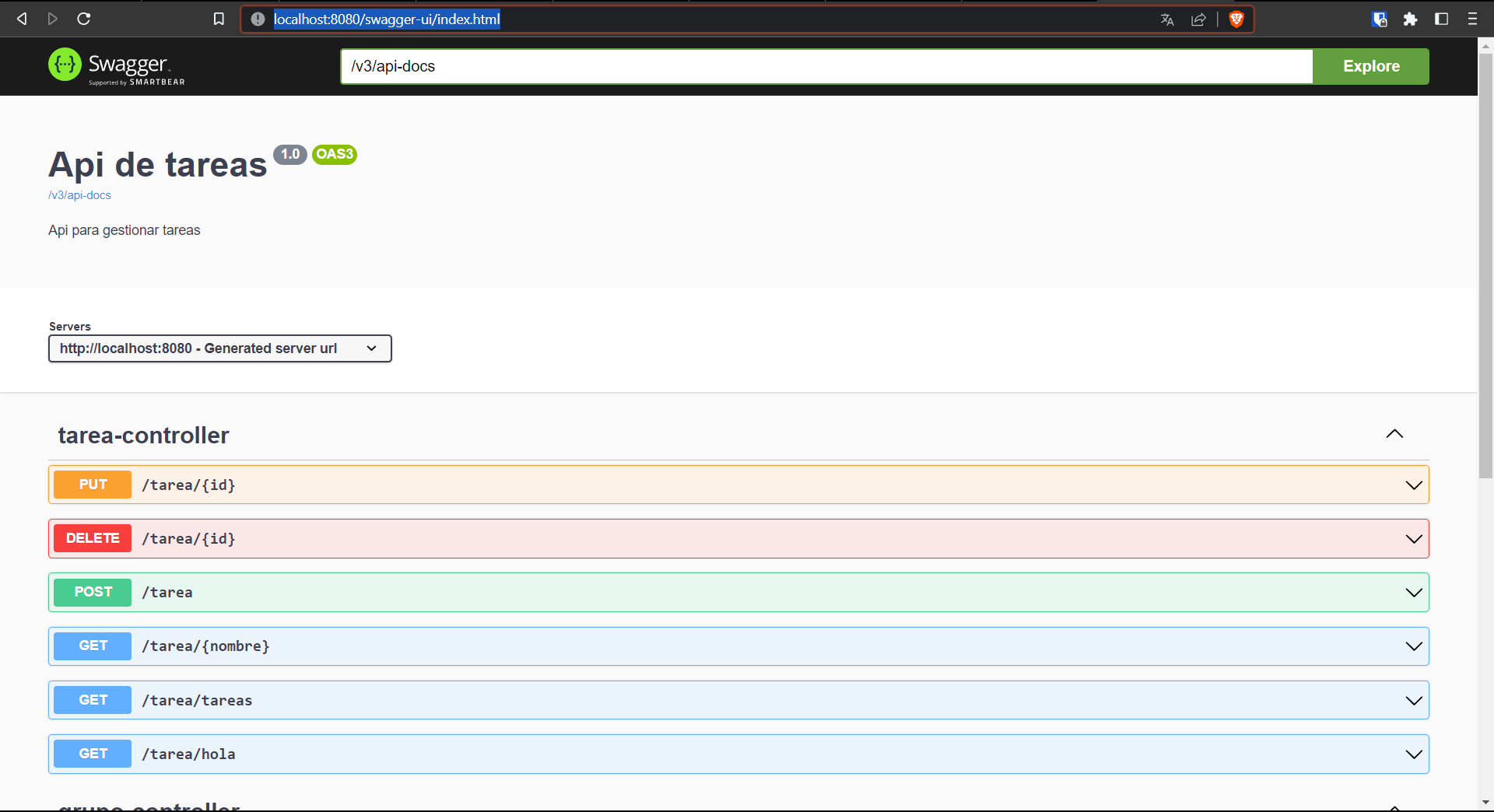Click GET badge for /tarea/tareas
The height and width of the screenshot is (812, 1494).
(93, 700)
